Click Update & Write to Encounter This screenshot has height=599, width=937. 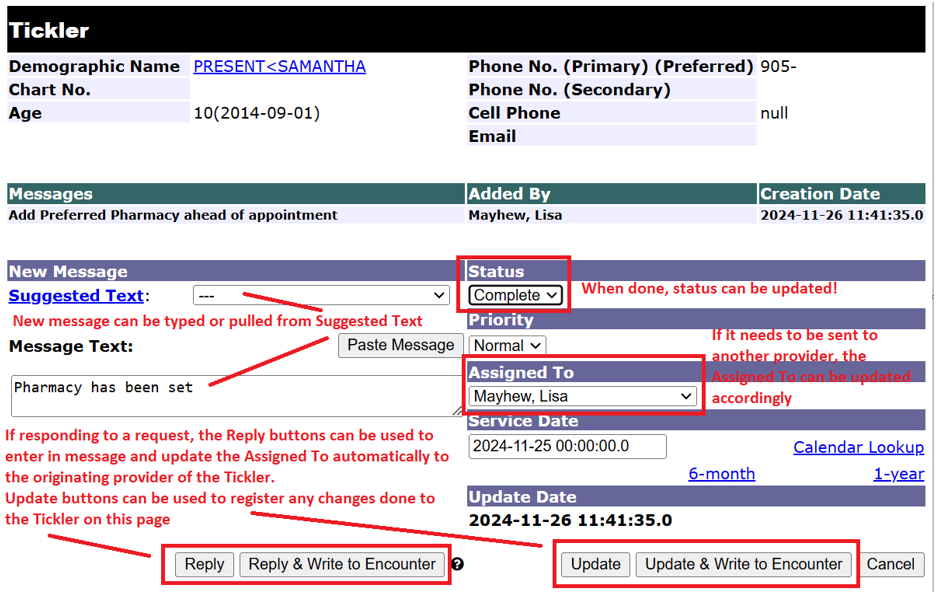[x=744, y=565]
